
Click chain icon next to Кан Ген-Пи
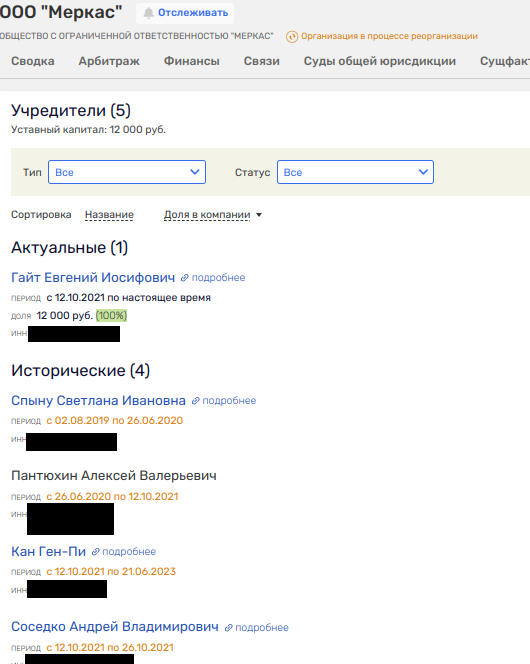pos(96,552)
